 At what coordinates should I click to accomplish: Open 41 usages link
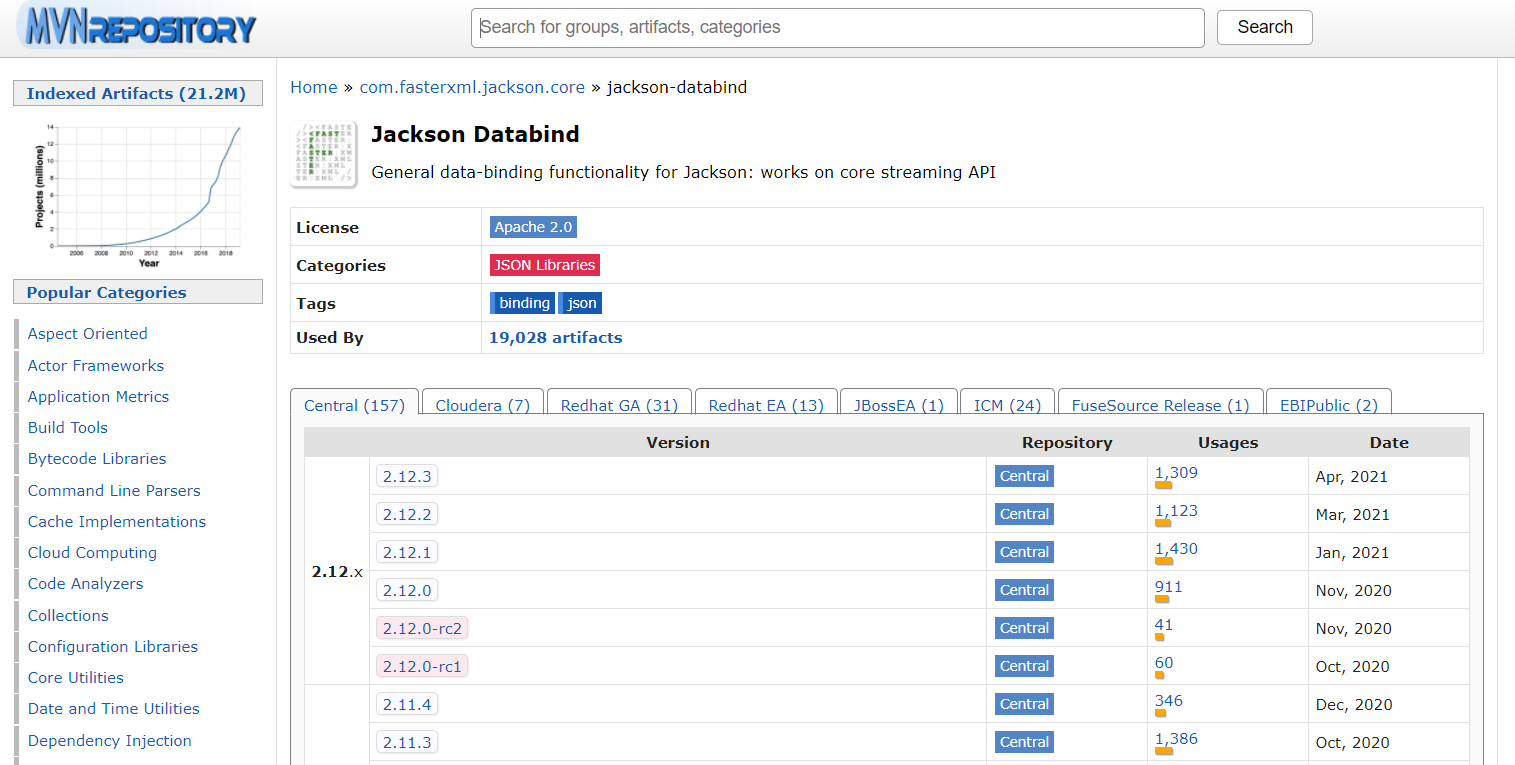(1164, 625)
